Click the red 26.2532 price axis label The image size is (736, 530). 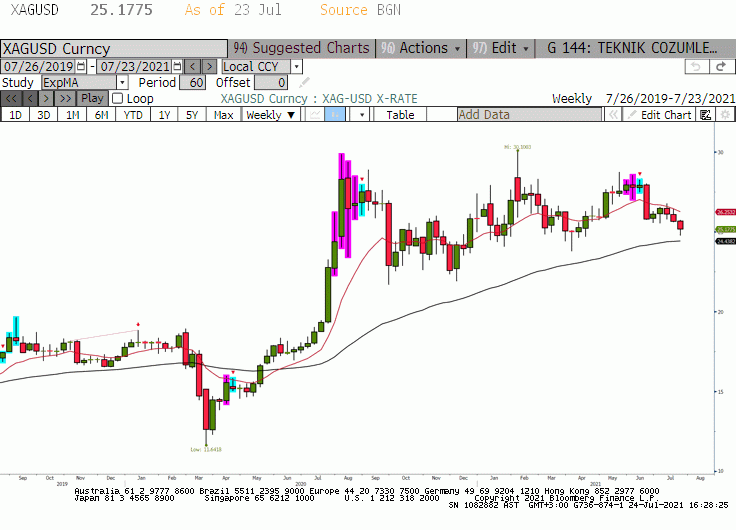pos(726,212)
